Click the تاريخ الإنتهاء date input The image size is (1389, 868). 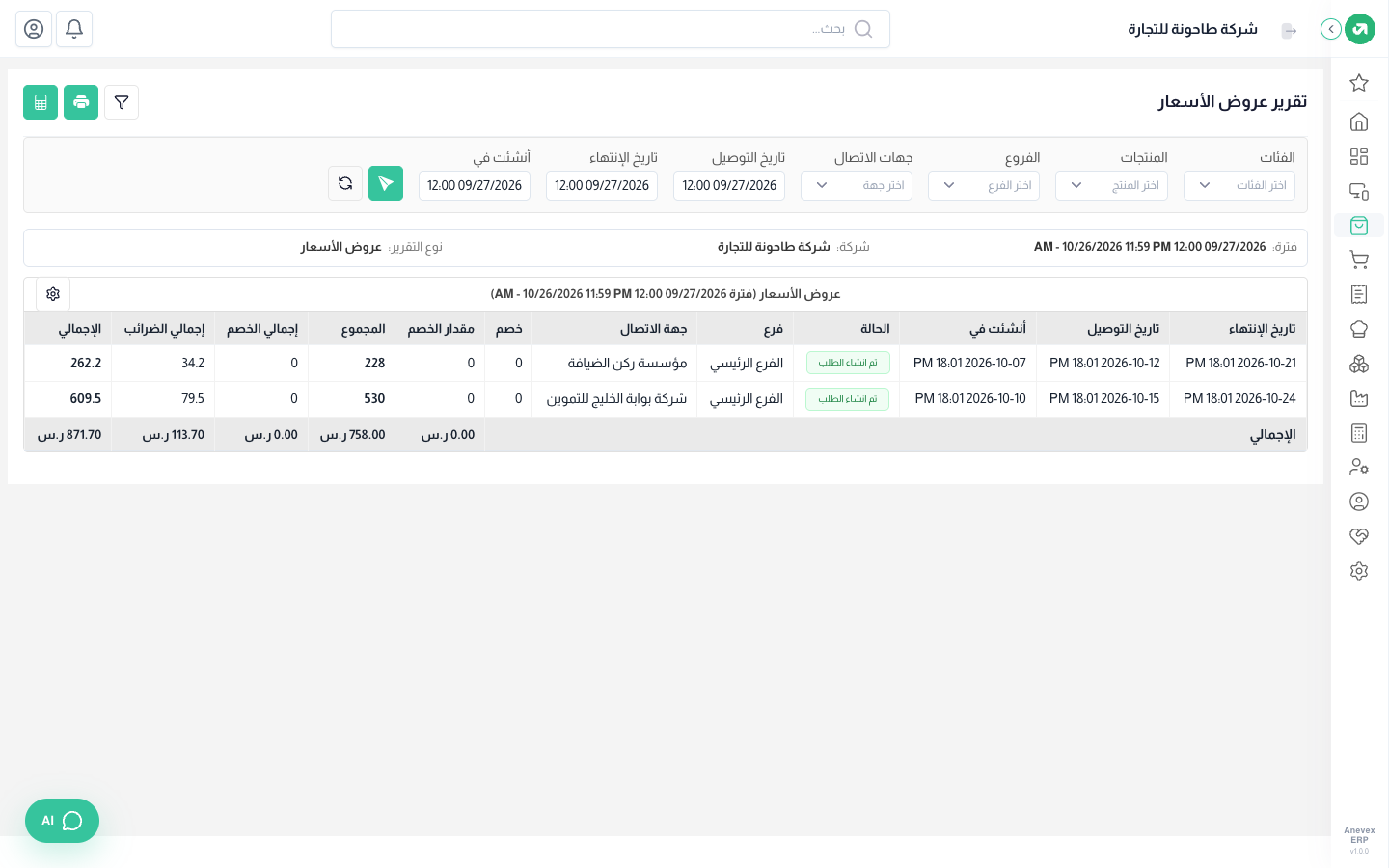point(602,185)
